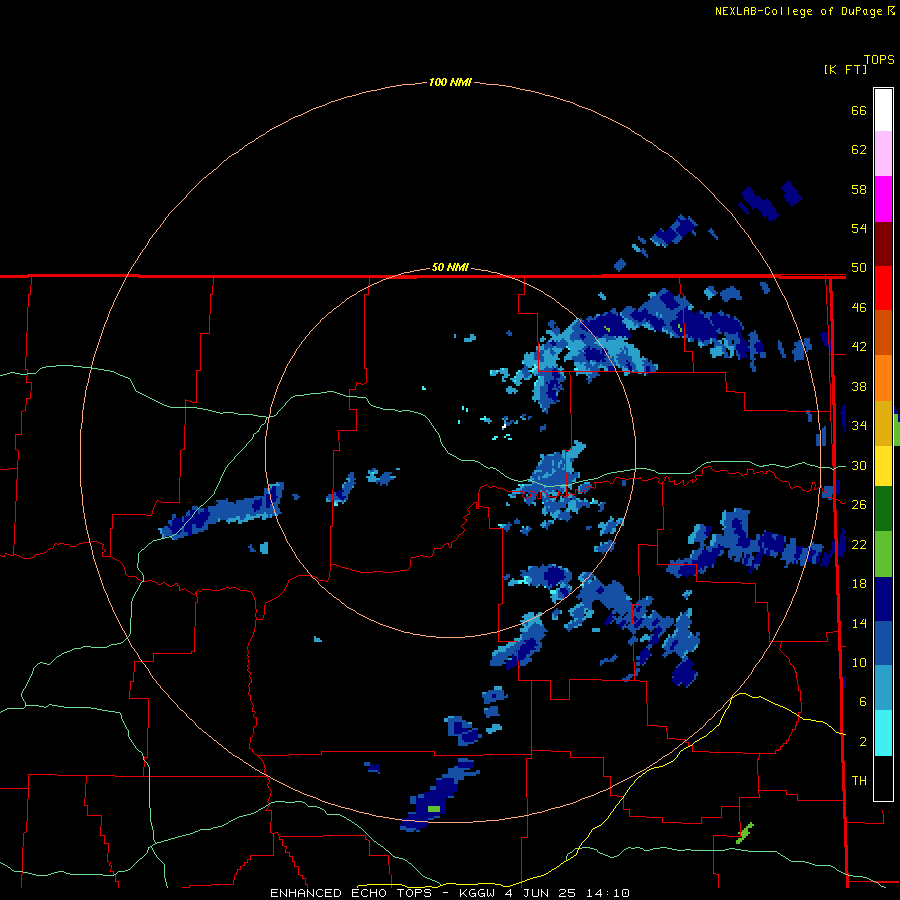
Task: Click the legend value 46
Action: coord(859,308)
